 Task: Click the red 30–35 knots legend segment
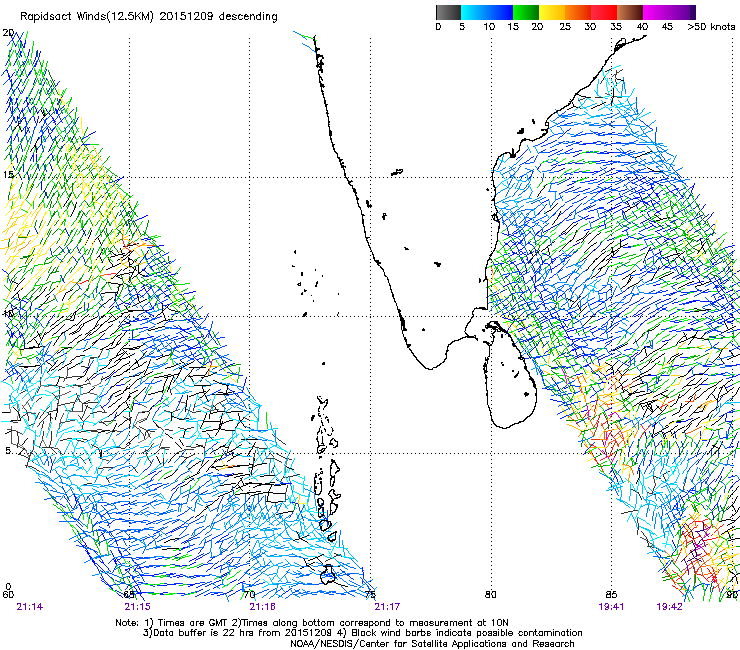tap(604, 12)
